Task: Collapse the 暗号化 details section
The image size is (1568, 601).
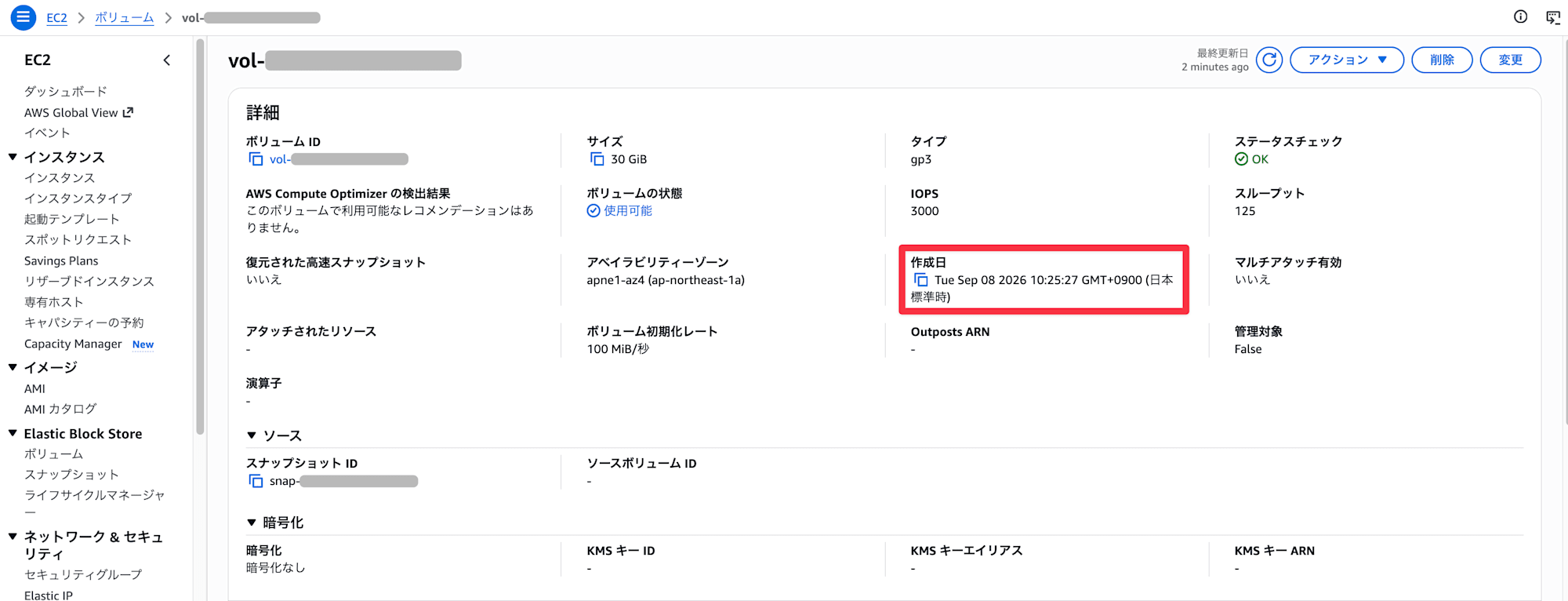Action: pos(252,523)
